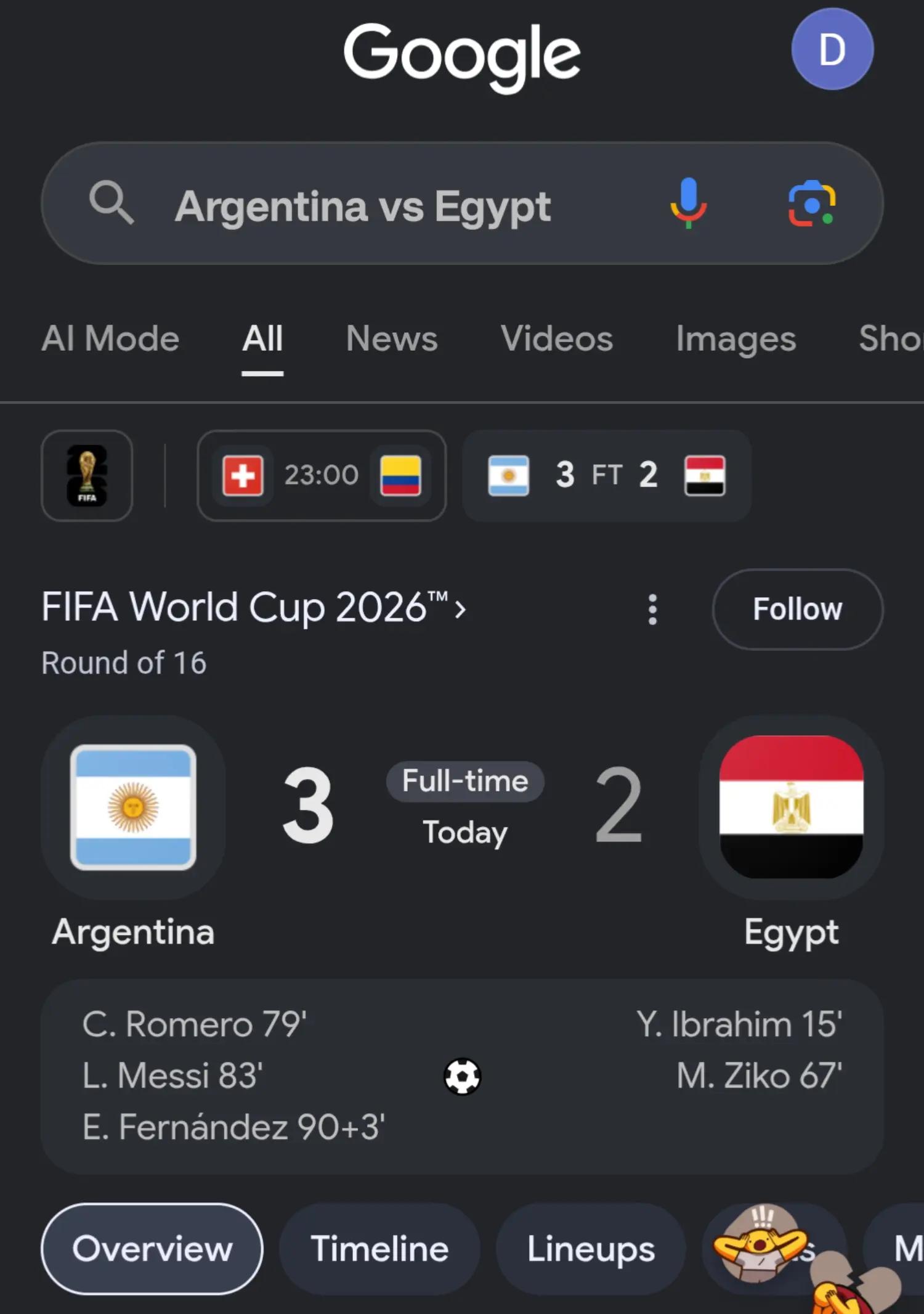The image size is (924, 1314).
Task: Open the three-dot options menu
Action: [x=652, y=610]
